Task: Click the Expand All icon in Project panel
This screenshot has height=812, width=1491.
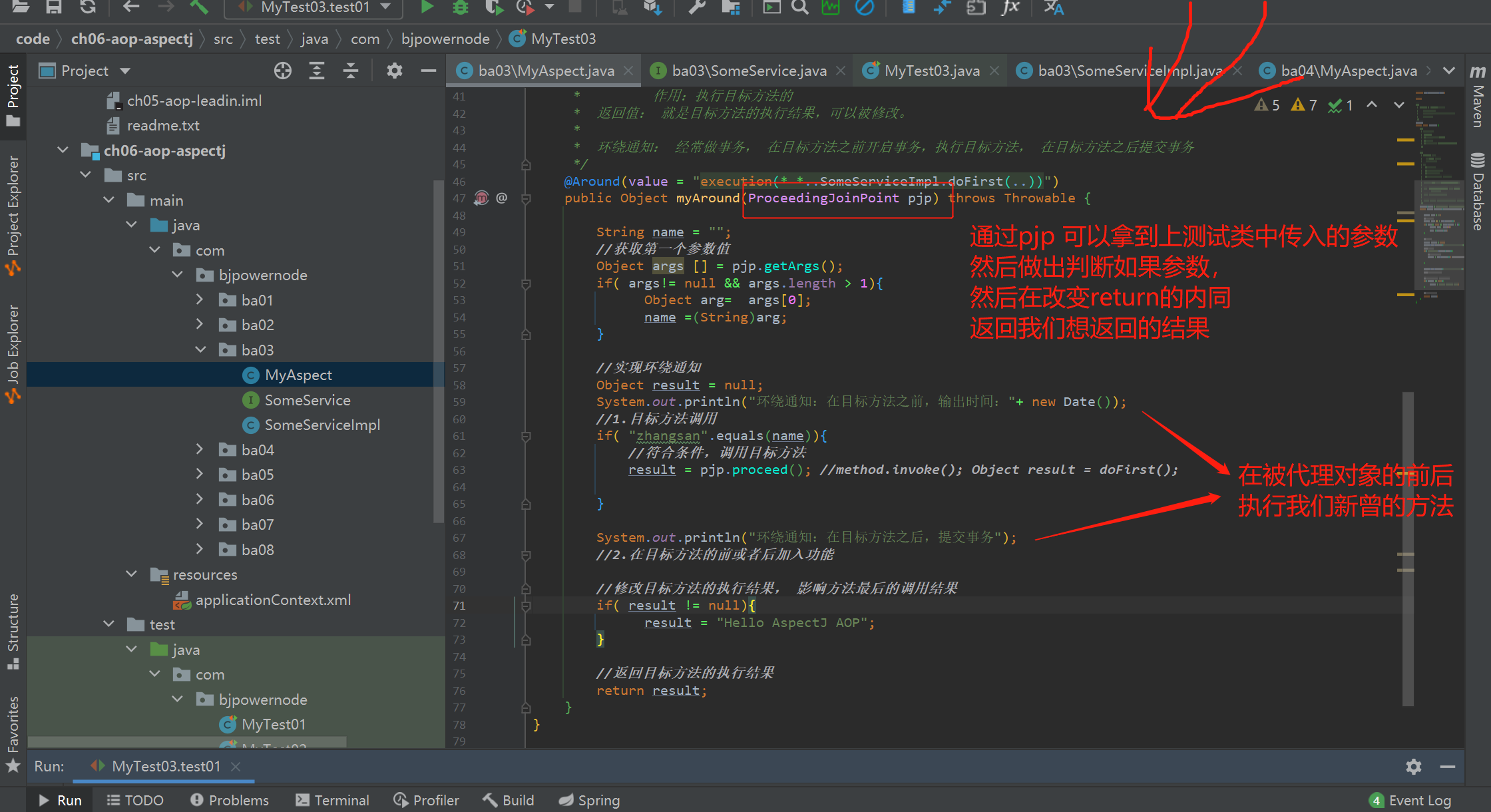Action: [317, 71]
